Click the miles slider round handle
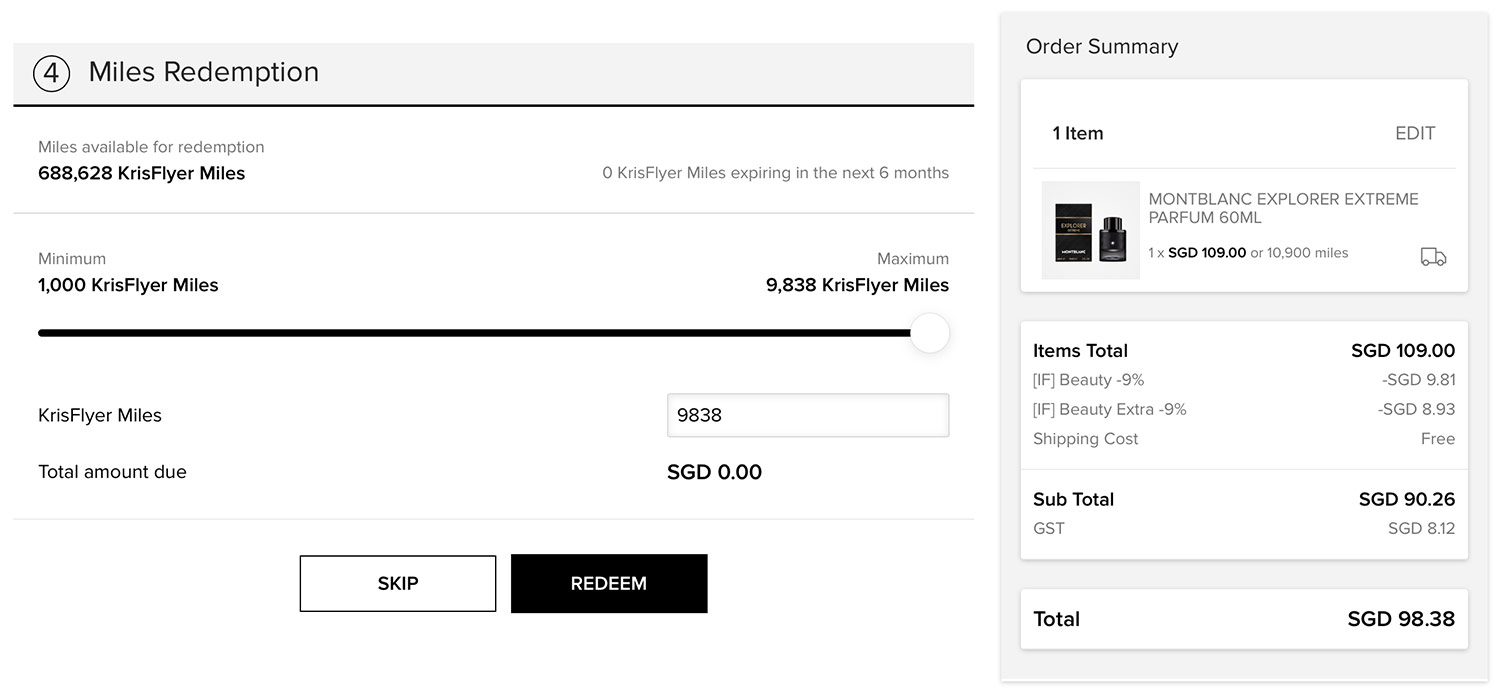1500x693 pixels. [x=929, y=333]
